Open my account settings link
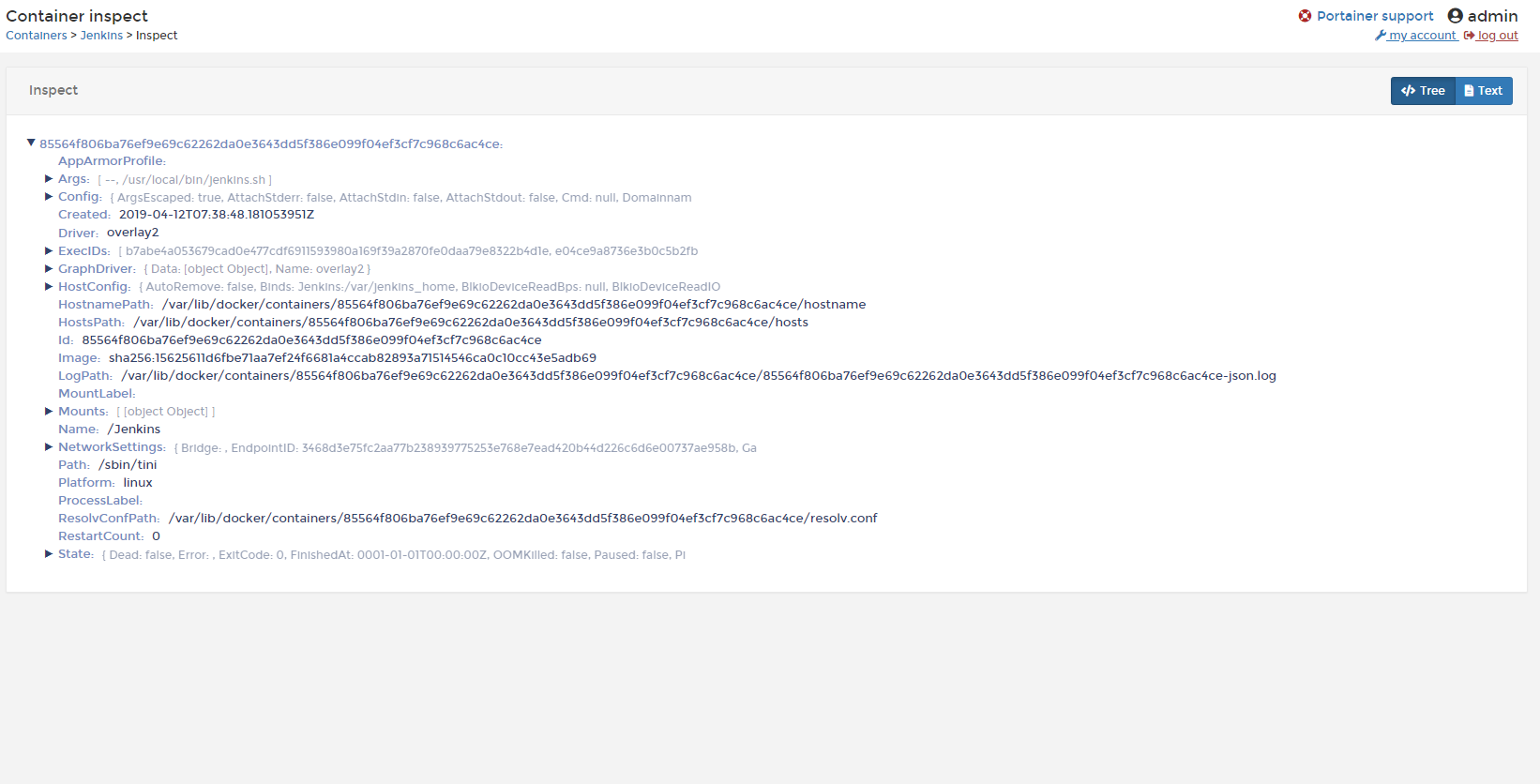 (x=1422, y=36)
